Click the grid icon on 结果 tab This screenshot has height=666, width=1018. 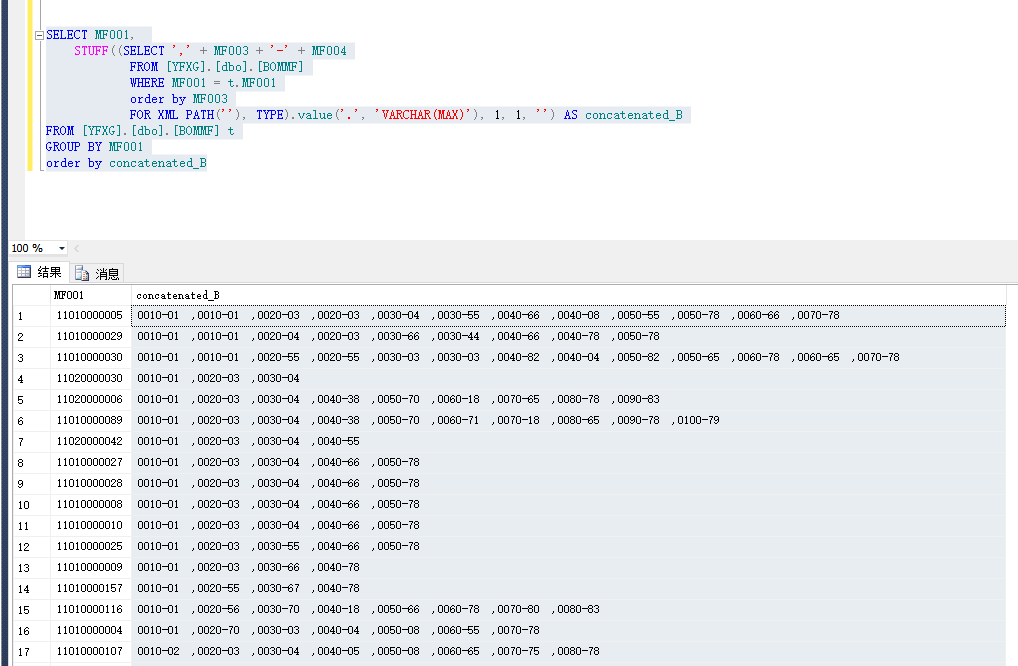click(24, 273)
